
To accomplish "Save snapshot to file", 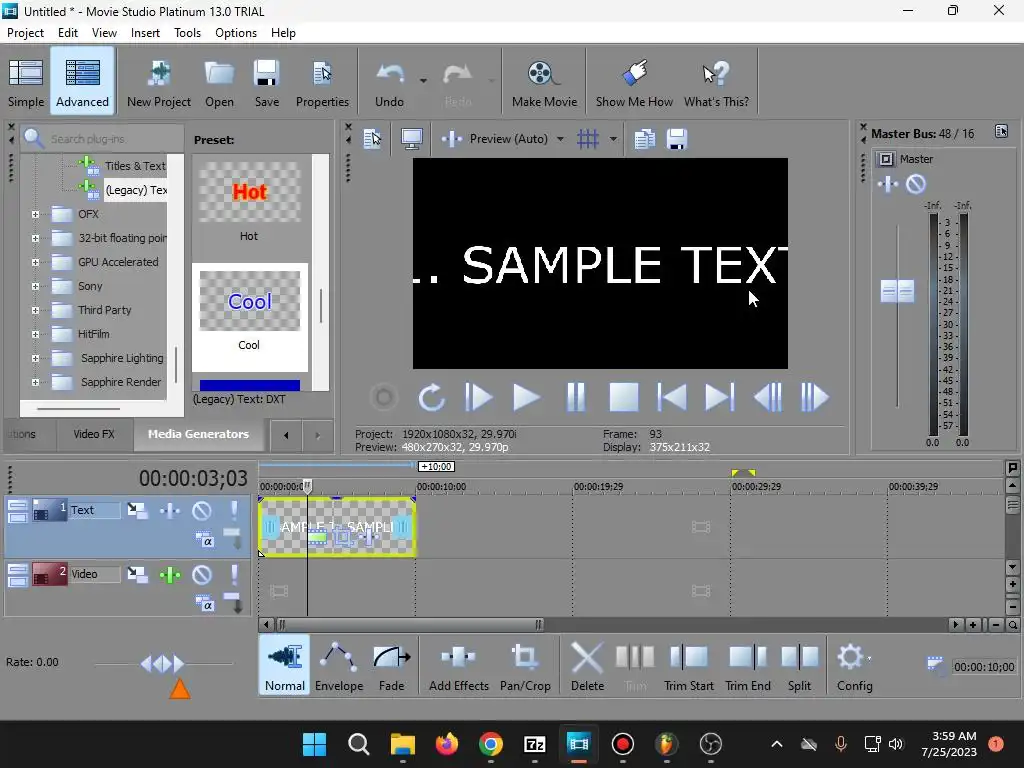I will pos(677,139).
